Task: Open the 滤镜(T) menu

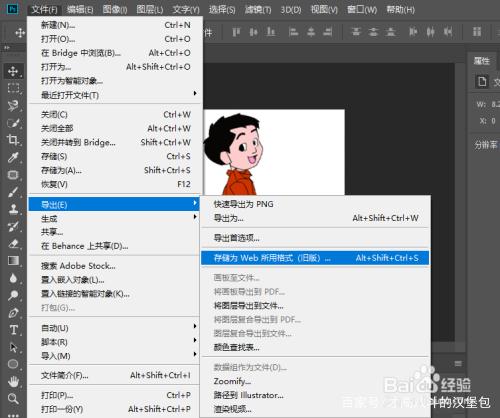Action: click(258, 10)
